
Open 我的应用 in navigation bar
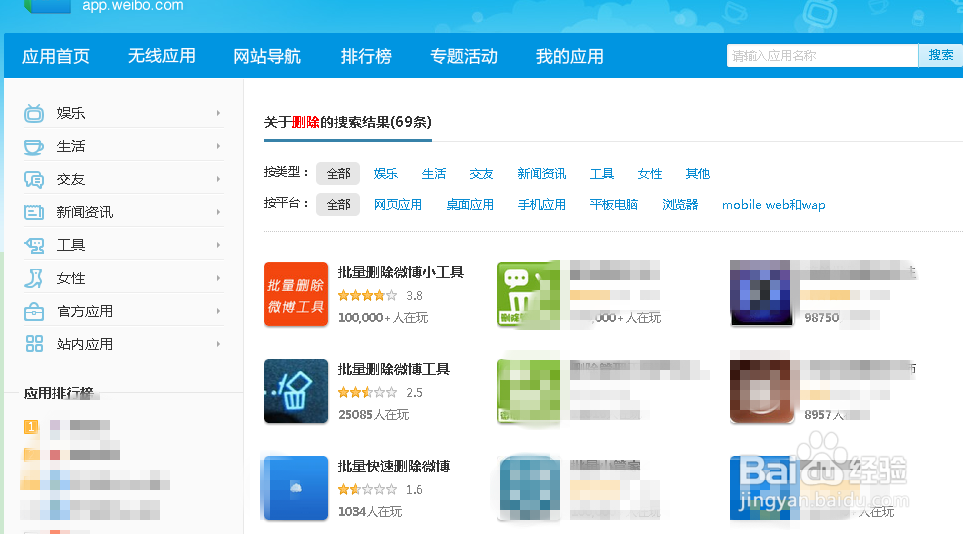click(x=569, y=57)
